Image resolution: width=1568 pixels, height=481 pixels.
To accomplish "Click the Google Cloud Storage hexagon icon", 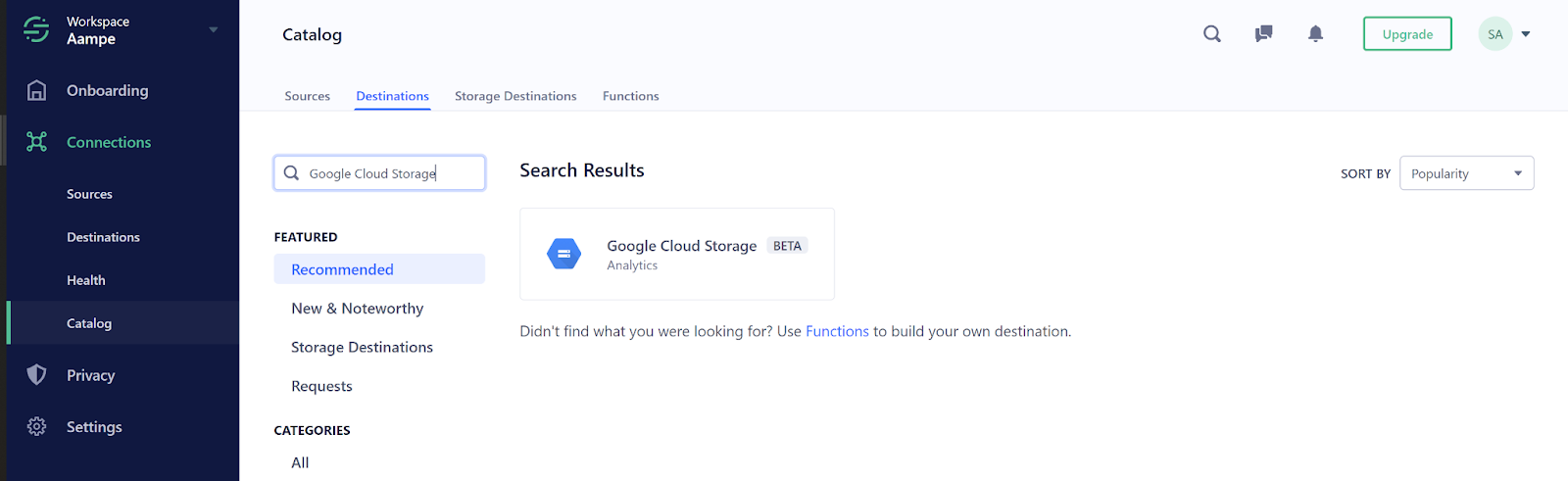I will point(563,254).
